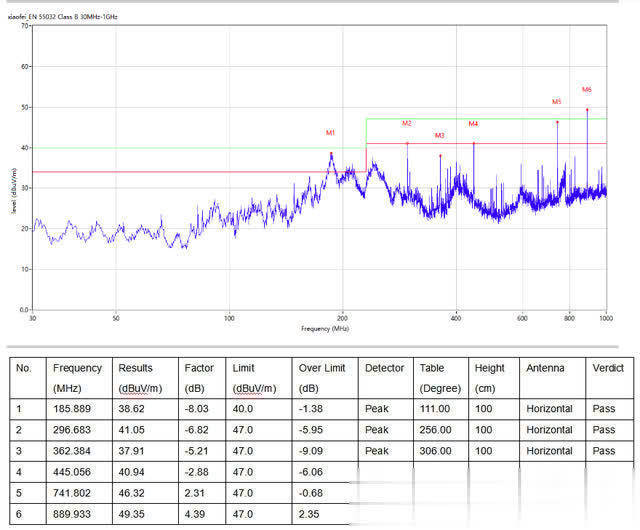Select the Verdict column header

pos(608,368)
